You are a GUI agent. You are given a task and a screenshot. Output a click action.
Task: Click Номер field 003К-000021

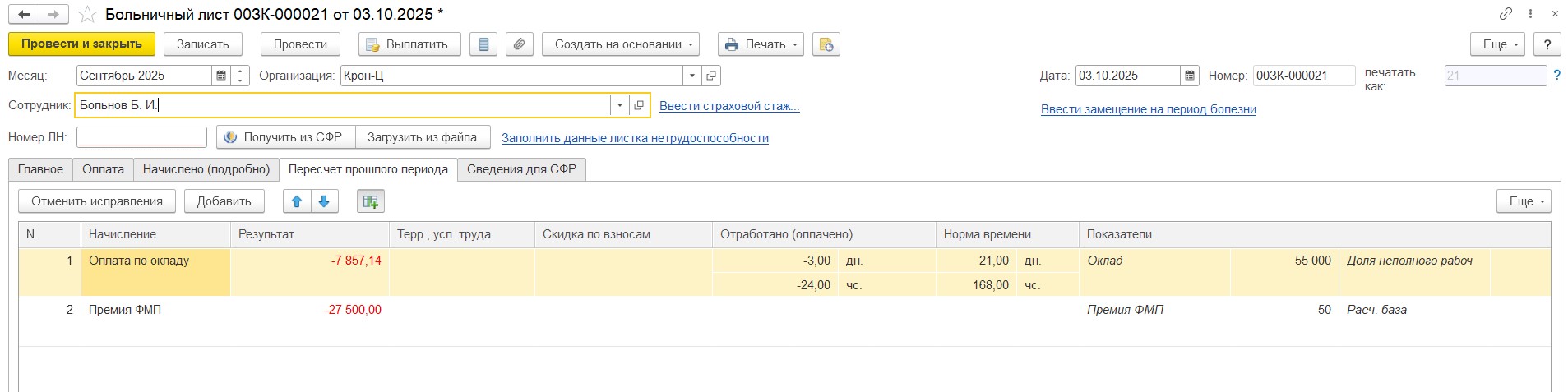coord(1304,76)
